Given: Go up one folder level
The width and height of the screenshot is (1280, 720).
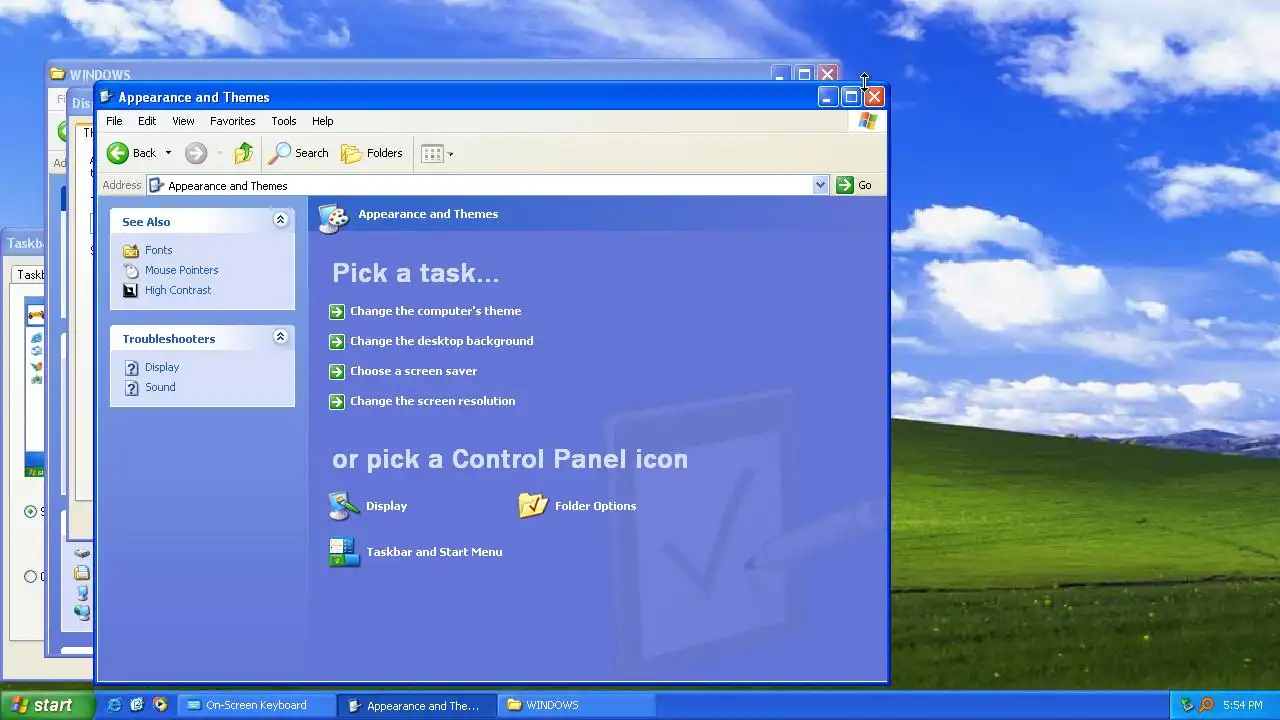Looking at the screenshot, I should point(244,153).
